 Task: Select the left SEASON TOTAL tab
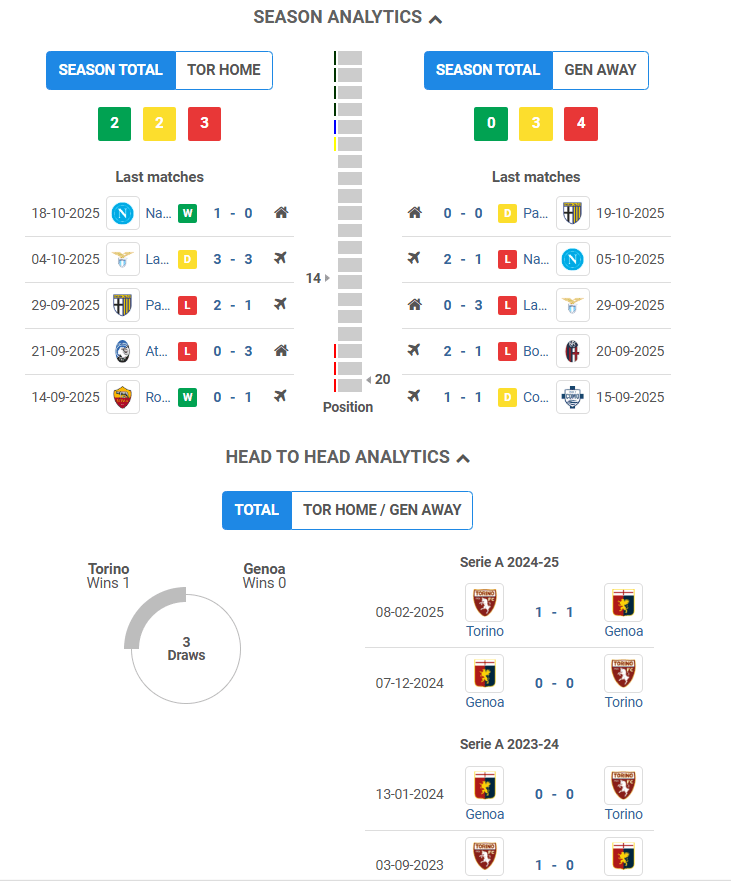(110, 70)
